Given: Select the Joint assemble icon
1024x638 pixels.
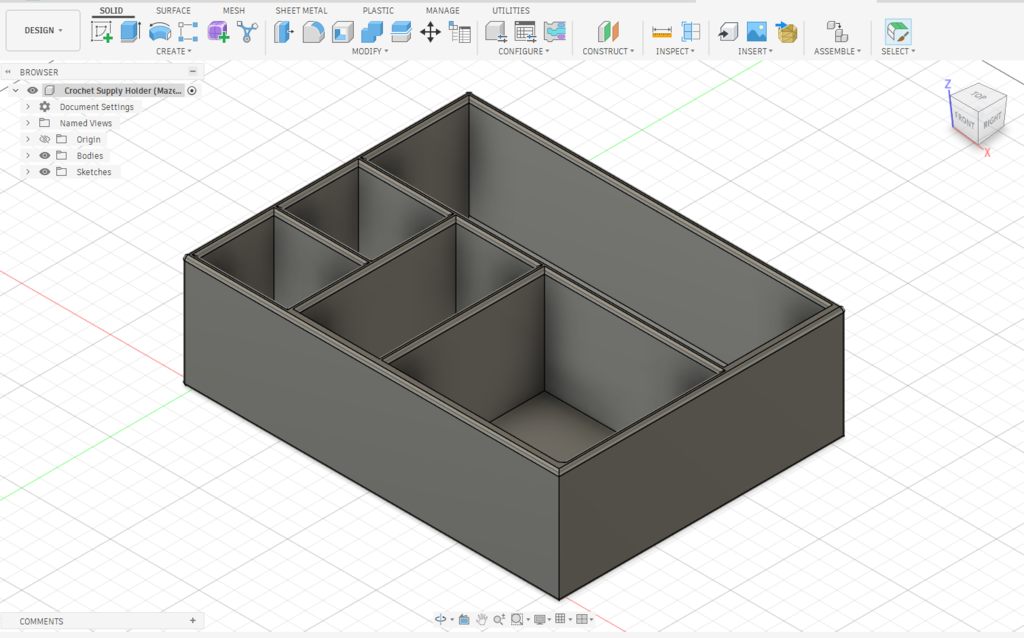Looking at the screenshot, I should tap(837, 31).
